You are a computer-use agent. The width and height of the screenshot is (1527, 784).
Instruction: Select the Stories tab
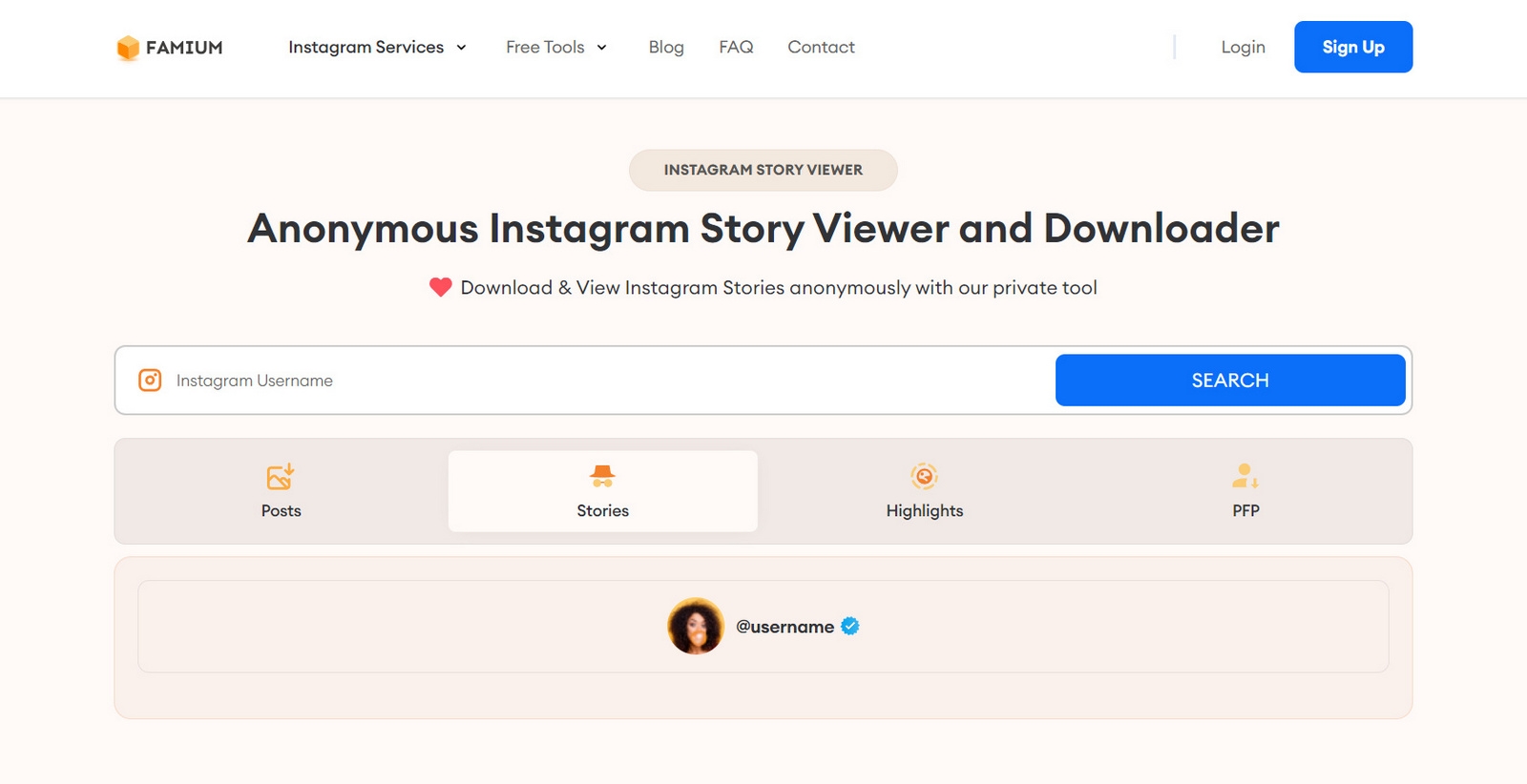click(603, 491)
